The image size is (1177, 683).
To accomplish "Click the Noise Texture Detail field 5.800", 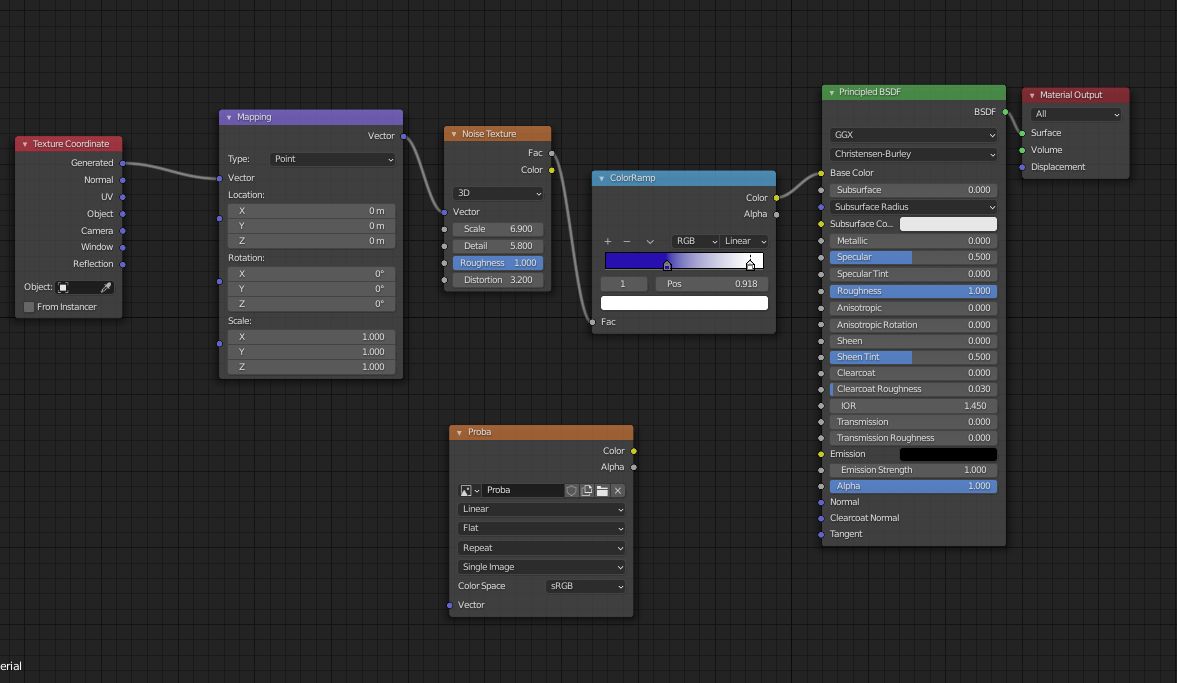I will click(x=498, y=246).
